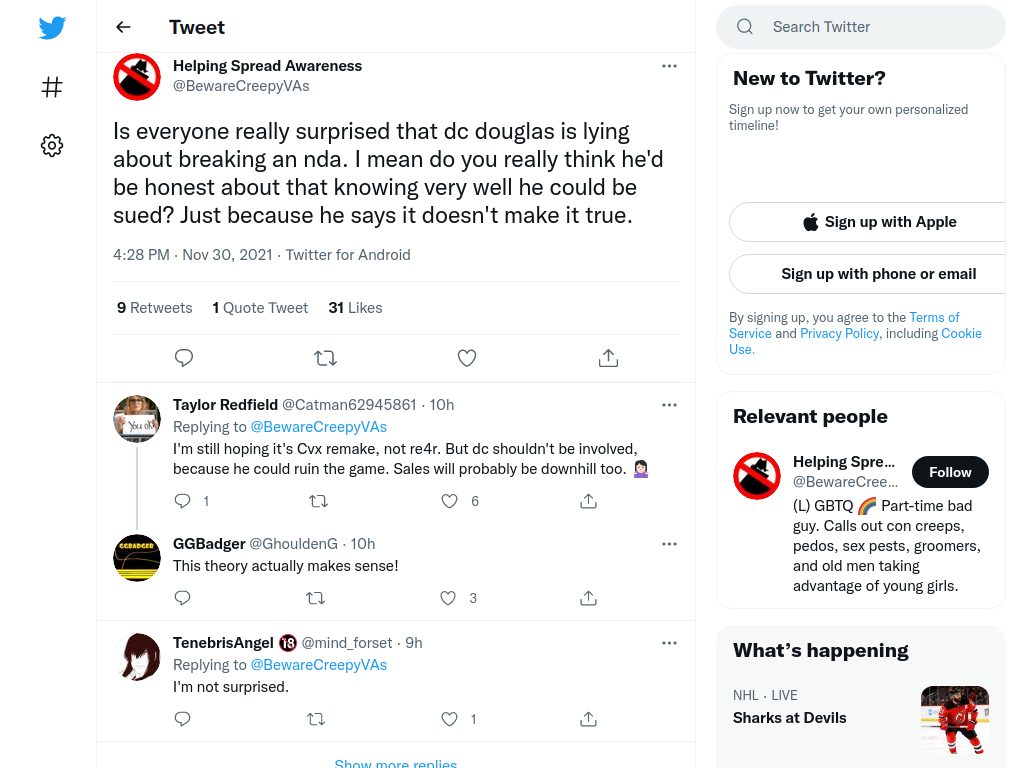The height and width of the screenshot is (768, 1024).
Task: Retweet the main tweet
Action: [325, 358]
